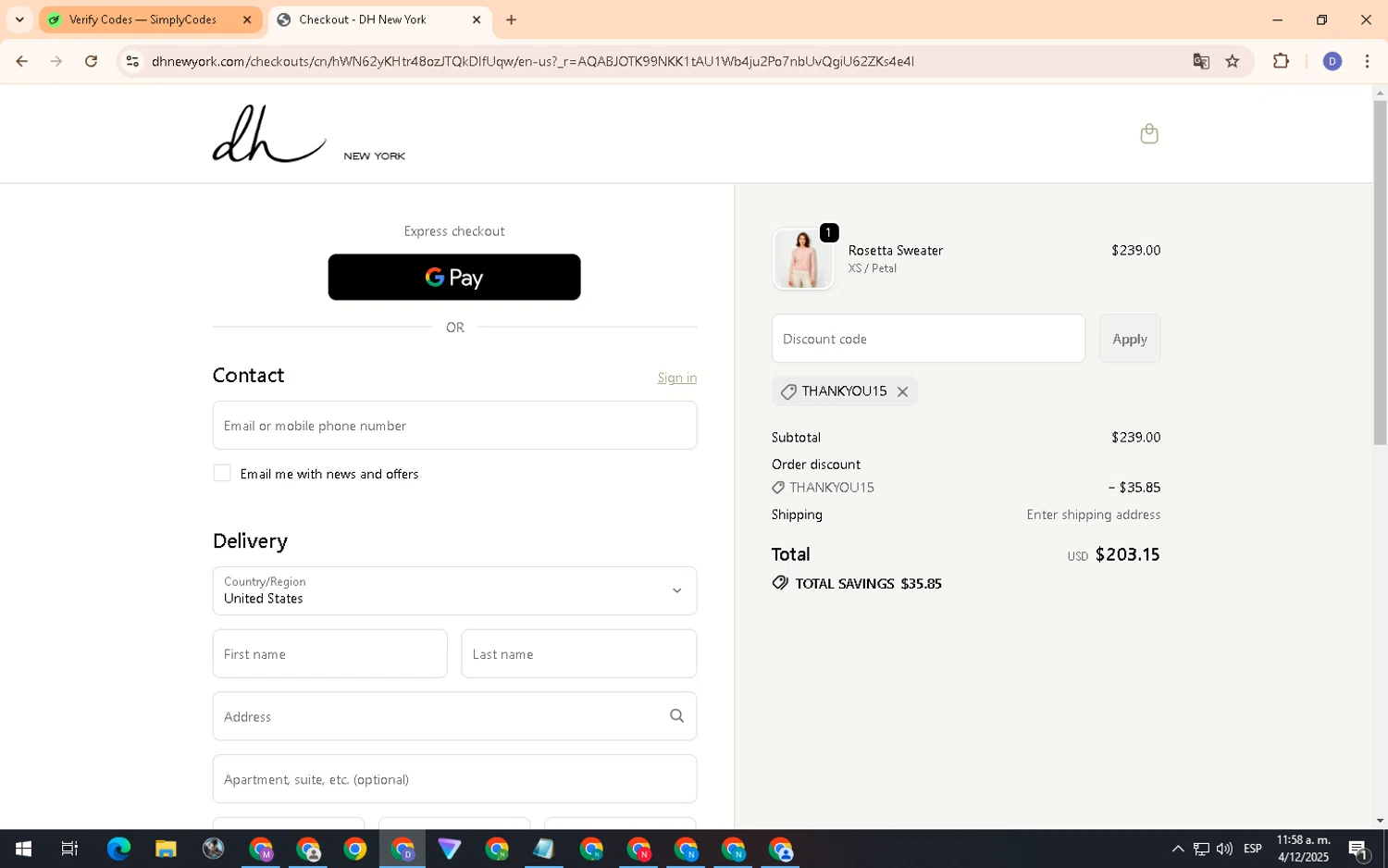Open Task View in taskbar
This screenshot has width=1388, height=868.
point(69,849)
